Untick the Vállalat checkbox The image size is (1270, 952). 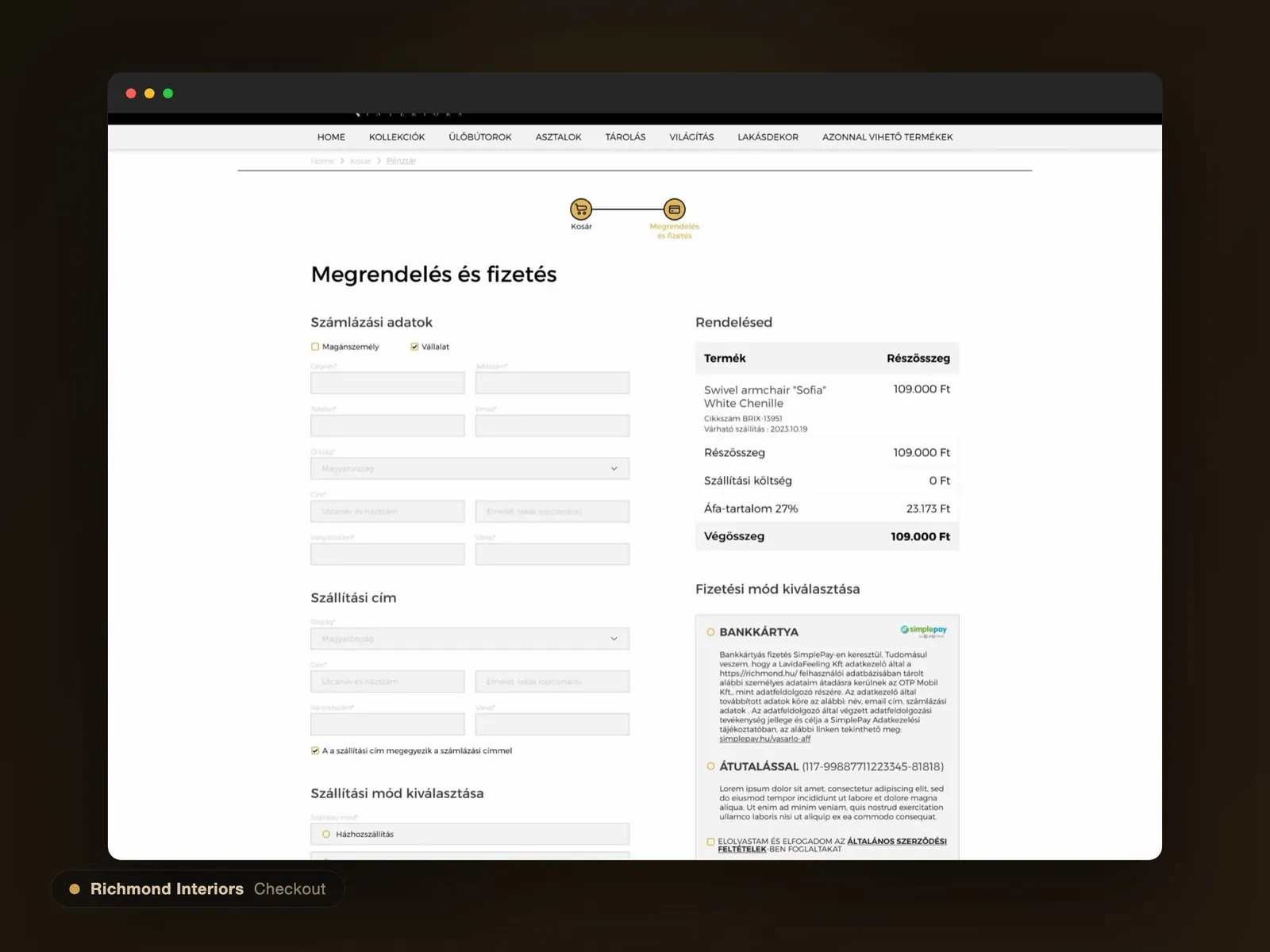point(414,347)
